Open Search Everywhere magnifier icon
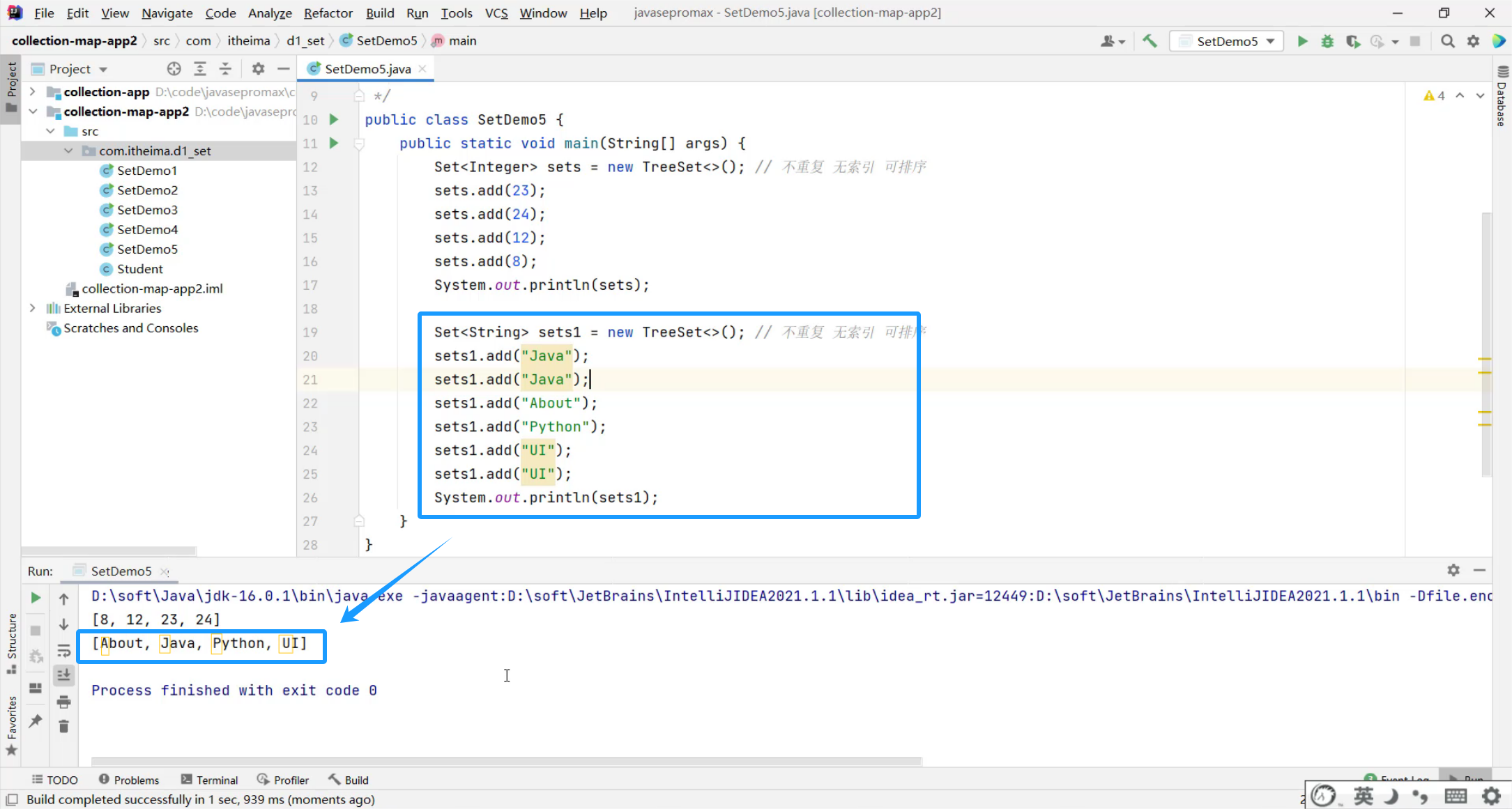Image resolution: width=1512 pixels, height=809 pixels. coord(1447,41)
